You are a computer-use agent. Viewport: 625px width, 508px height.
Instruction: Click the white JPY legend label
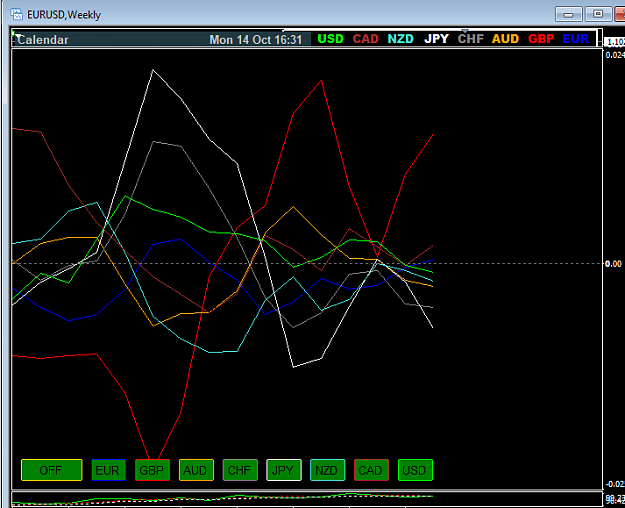[436, 39]
